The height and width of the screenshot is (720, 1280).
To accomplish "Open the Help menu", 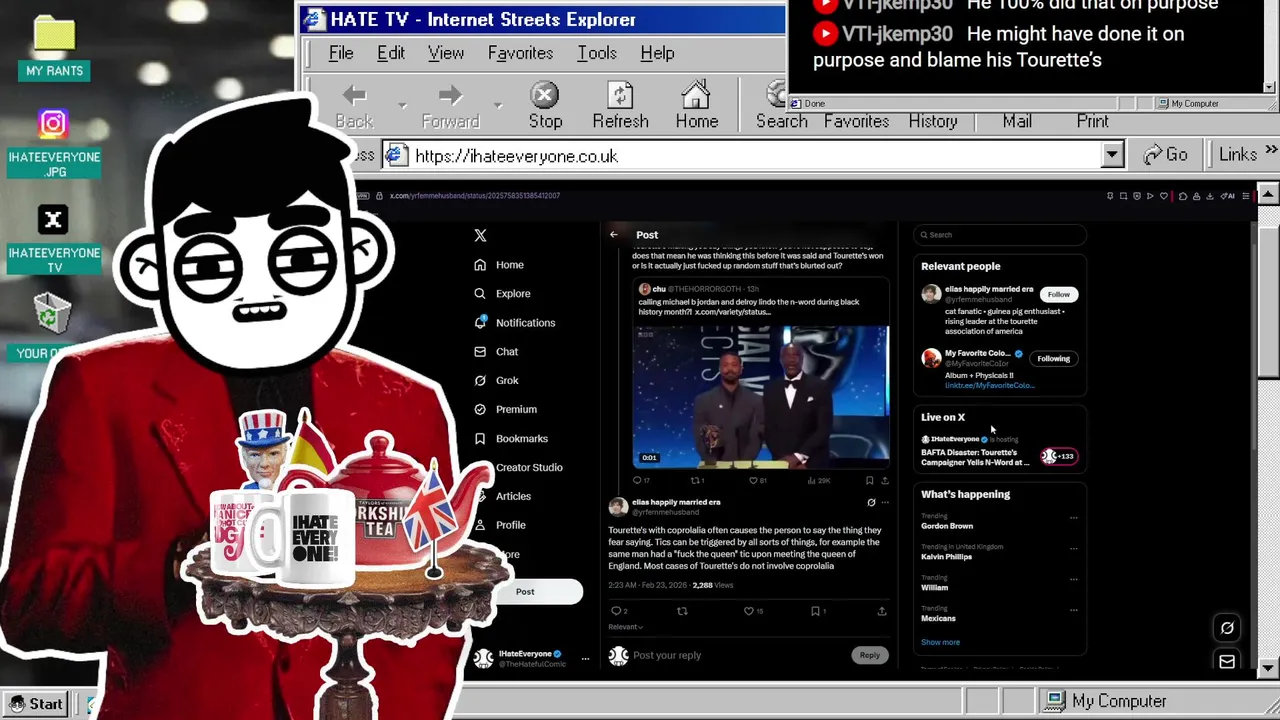I will coord(657,53).
